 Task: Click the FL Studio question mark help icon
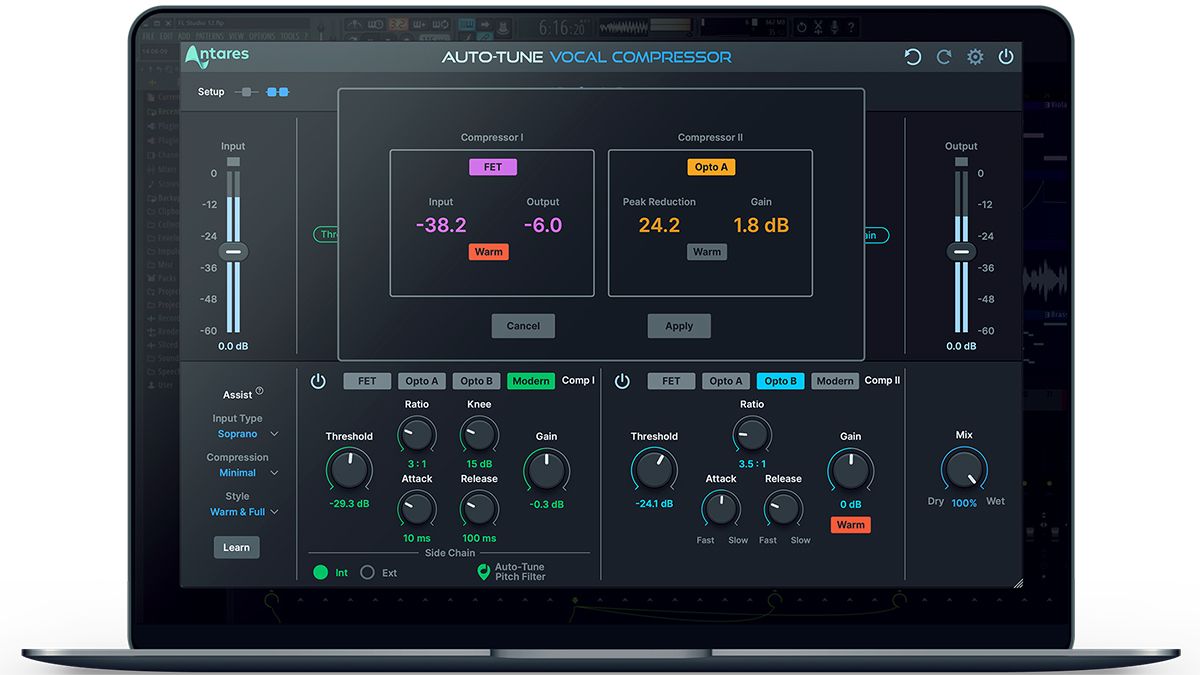tap(851, 28)
